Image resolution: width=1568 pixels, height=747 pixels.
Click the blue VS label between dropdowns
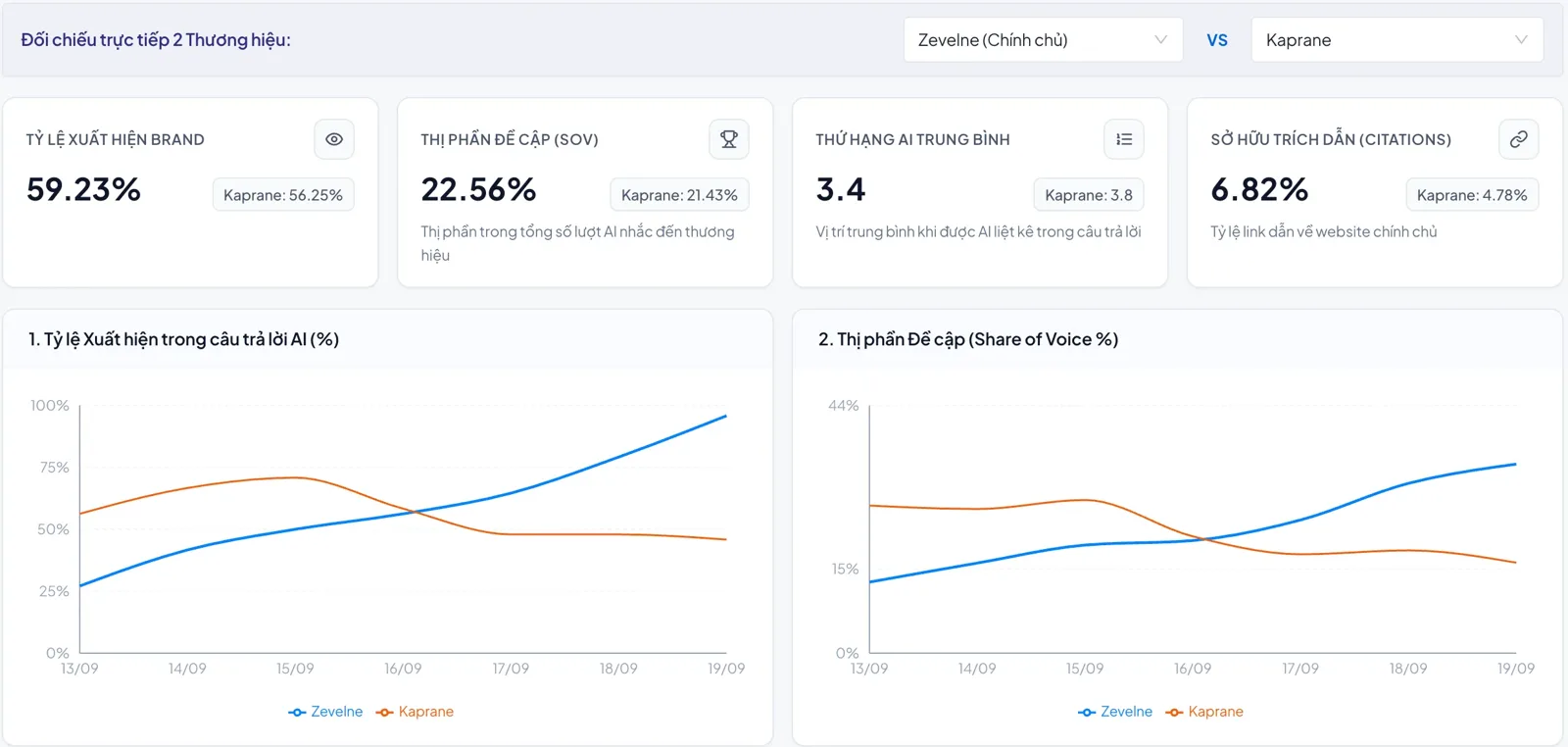click(x=1217, y=40)
